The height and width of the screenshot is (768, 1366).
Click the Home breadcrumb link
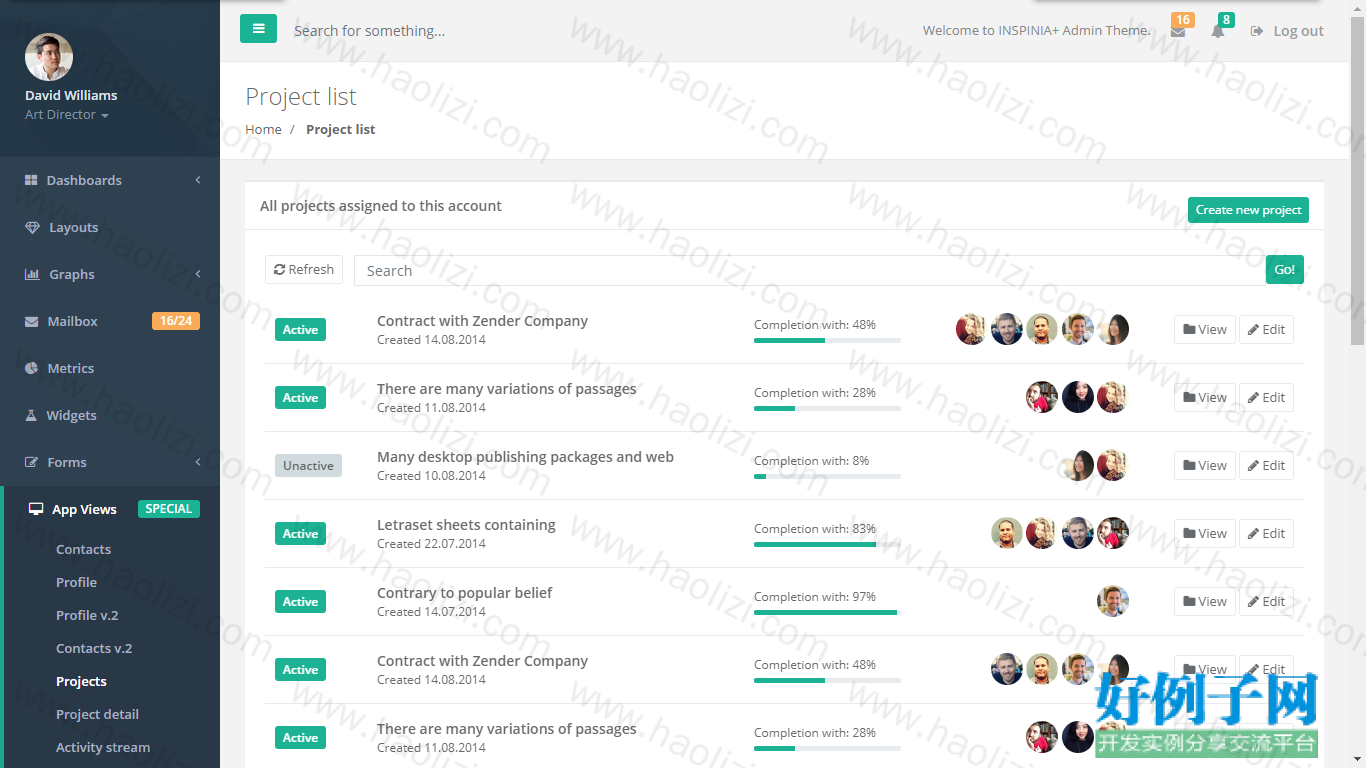[x=263, y=129]
